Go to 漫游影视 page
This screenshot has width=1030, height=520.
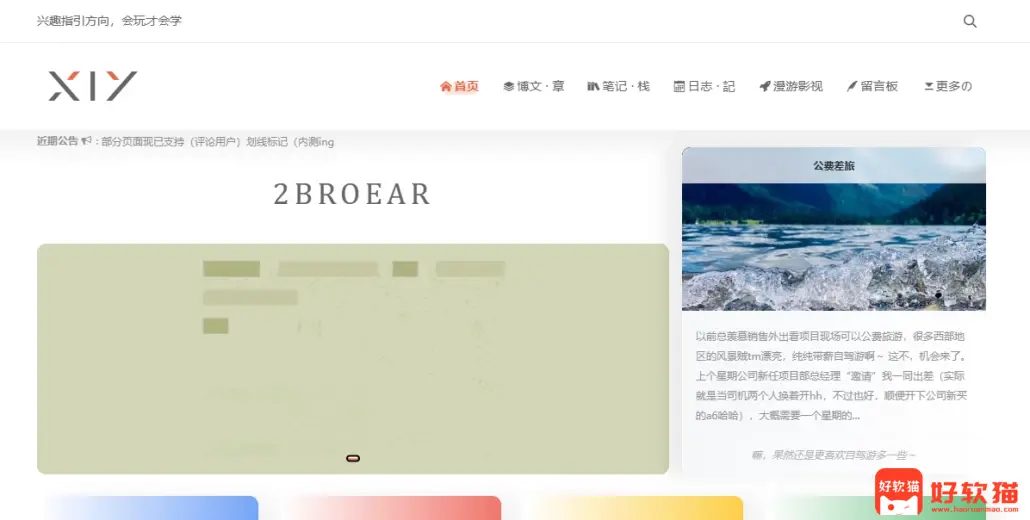pos(797,87)
